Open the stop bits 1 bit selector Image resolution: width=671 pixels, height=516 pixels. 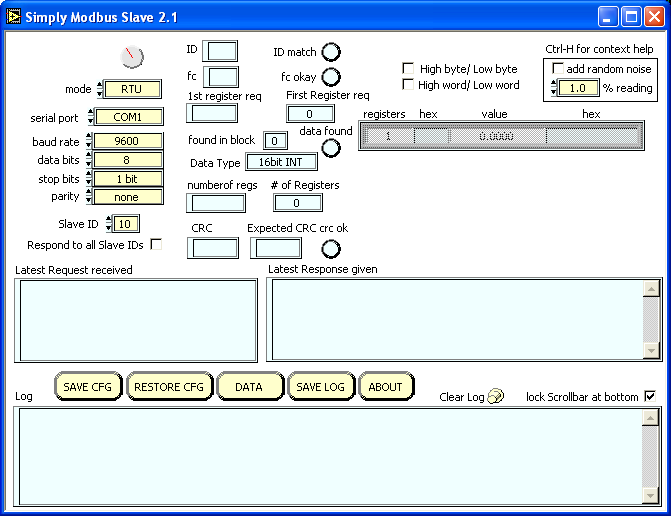(x=128, y=179)
